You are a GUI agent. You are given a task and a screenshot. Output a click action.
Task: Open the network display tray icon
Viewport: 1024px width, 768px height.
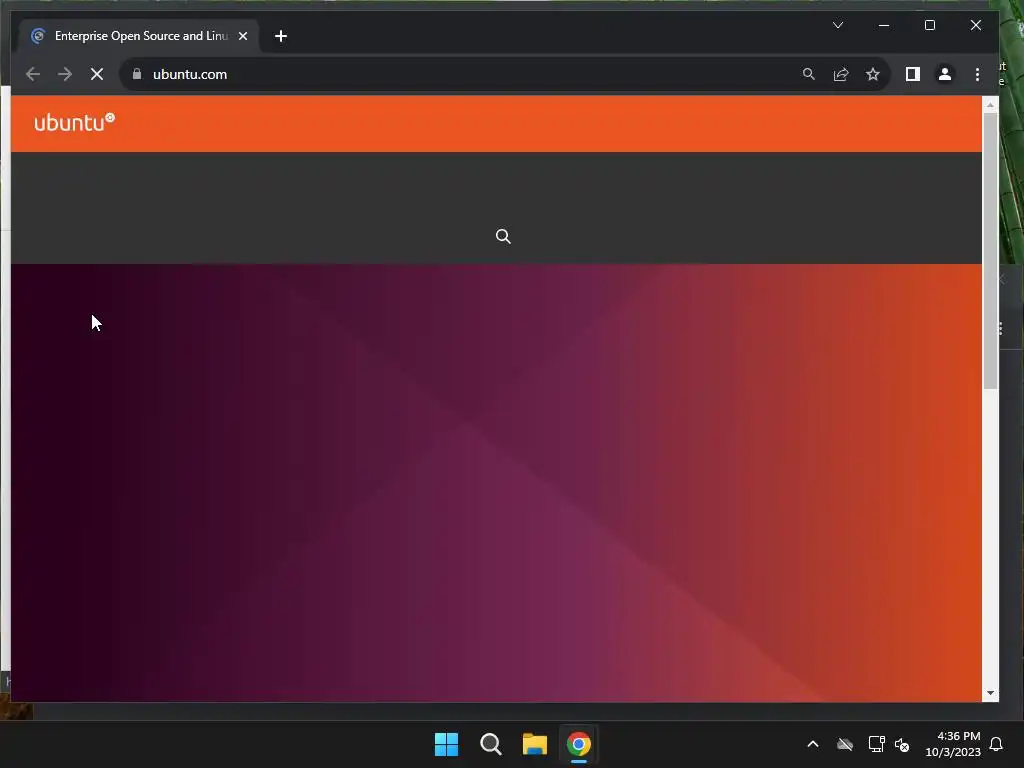pos(876,744)
